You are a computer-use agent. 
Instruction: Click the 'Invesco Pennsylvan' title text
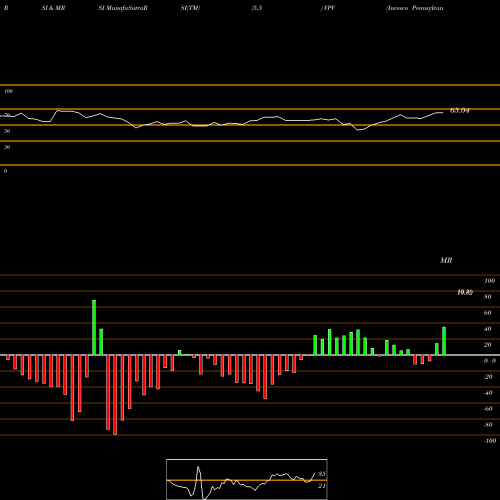(415, 8)
